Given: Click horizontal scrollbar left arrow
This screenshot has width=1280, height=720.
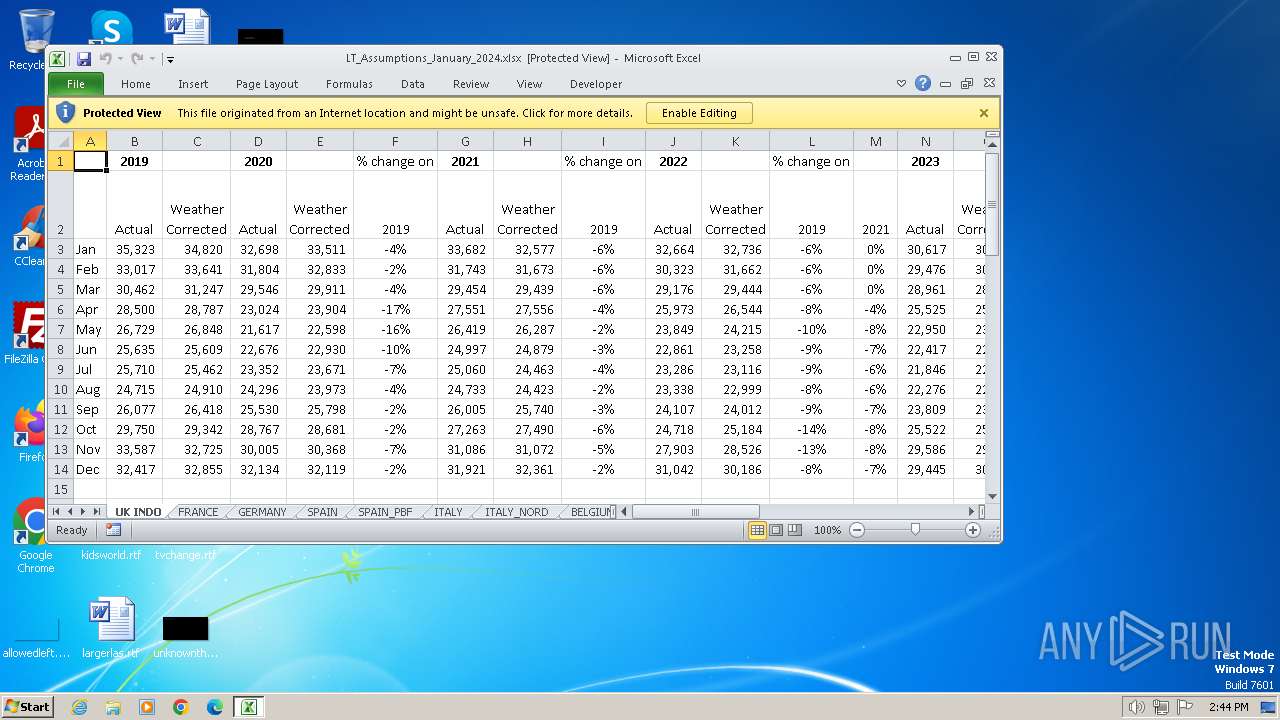Looking at the screenshot, I should (x=625, y=511).
